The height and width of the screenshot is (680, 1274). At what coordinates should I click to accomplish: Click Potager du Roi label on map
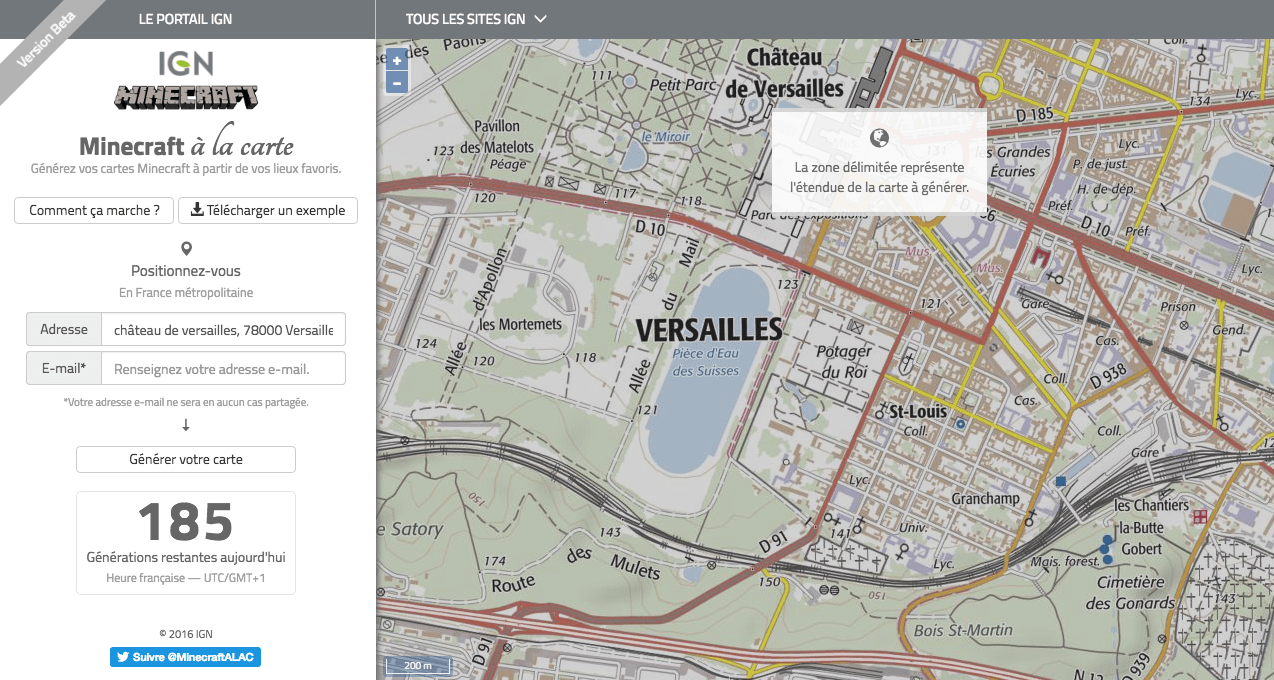[x=845, y=362]
